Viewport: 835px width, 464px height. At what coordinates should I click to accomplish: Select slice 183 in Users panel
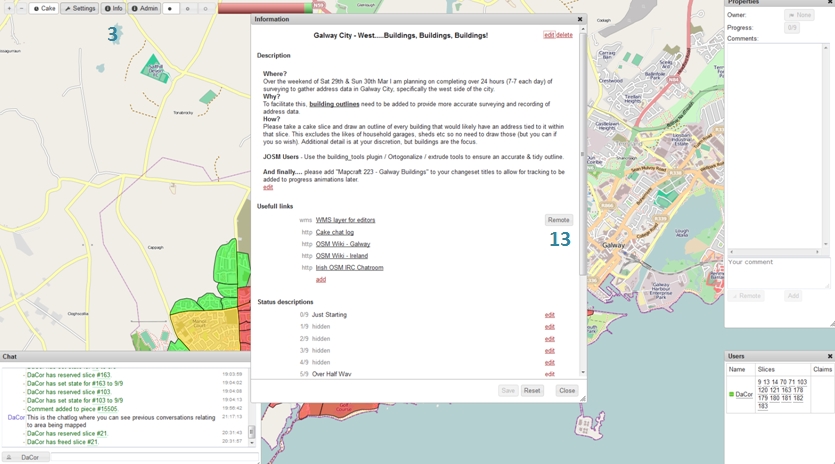[763, 406]
